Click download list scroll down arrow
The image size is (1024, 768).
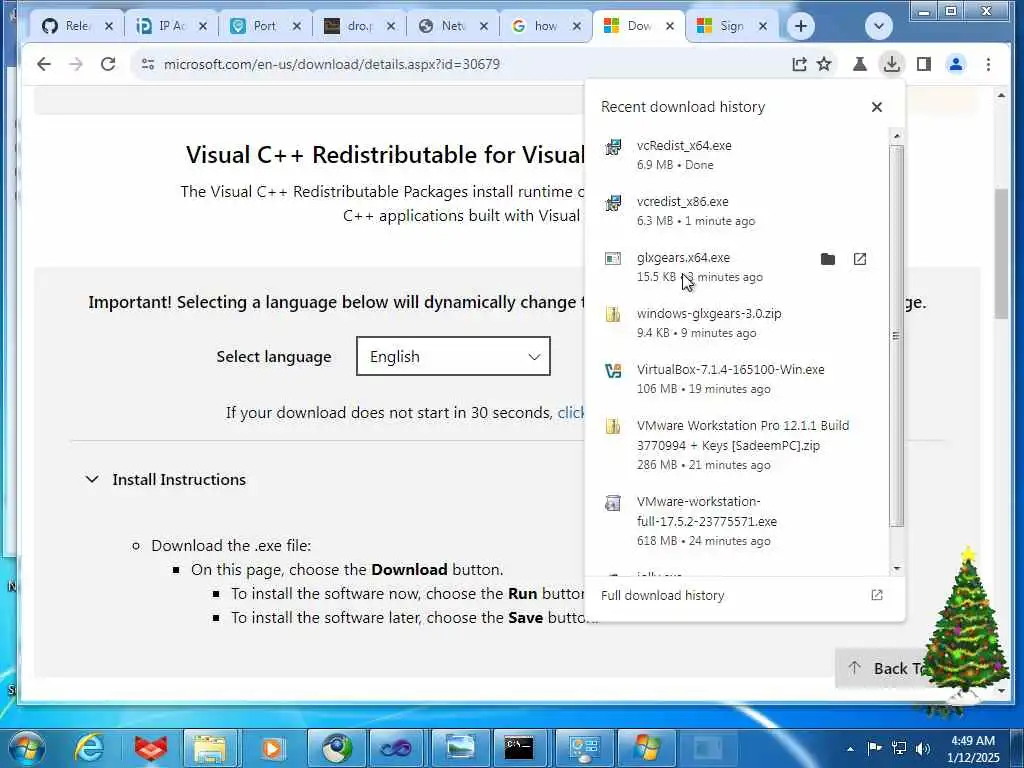point(897,568)
